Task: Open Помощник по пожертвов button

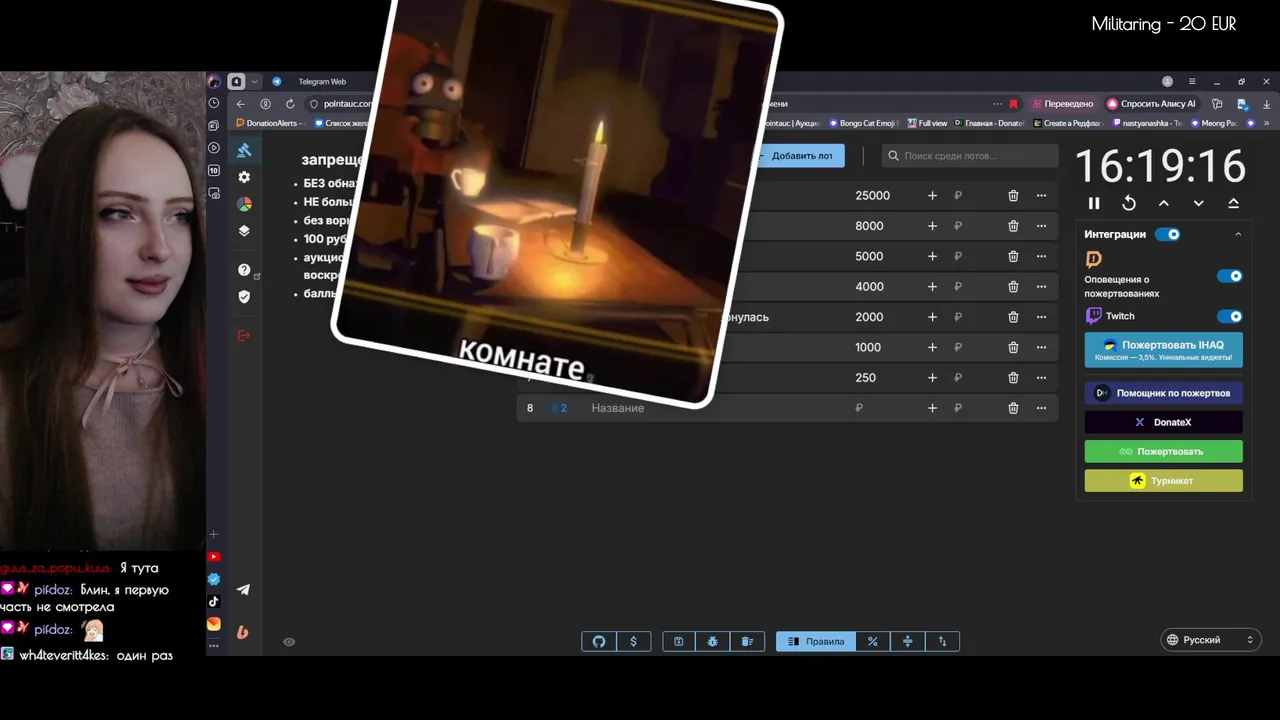Action: (1164, 393)
